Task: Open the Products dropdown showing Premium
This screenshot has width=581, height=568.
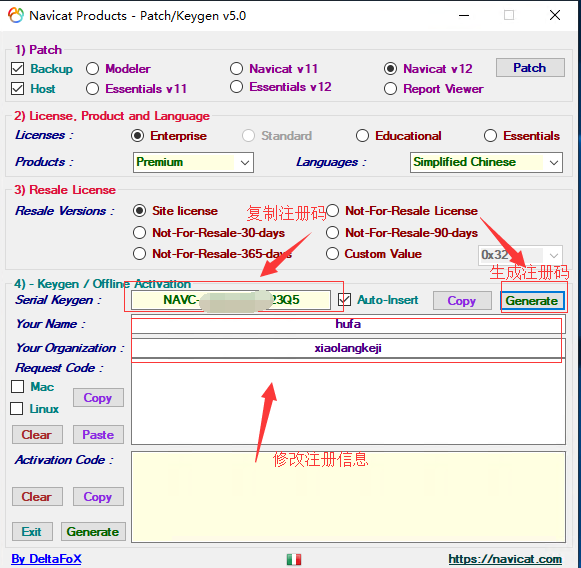Action: pyautogui.click(x=193, y=162)
